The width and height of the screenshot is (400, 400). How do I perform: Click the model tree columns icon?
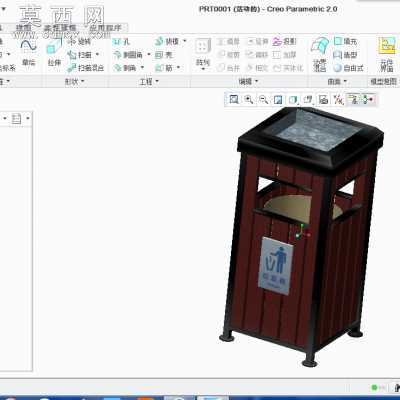pyautogui.click(x=16, y=118)
